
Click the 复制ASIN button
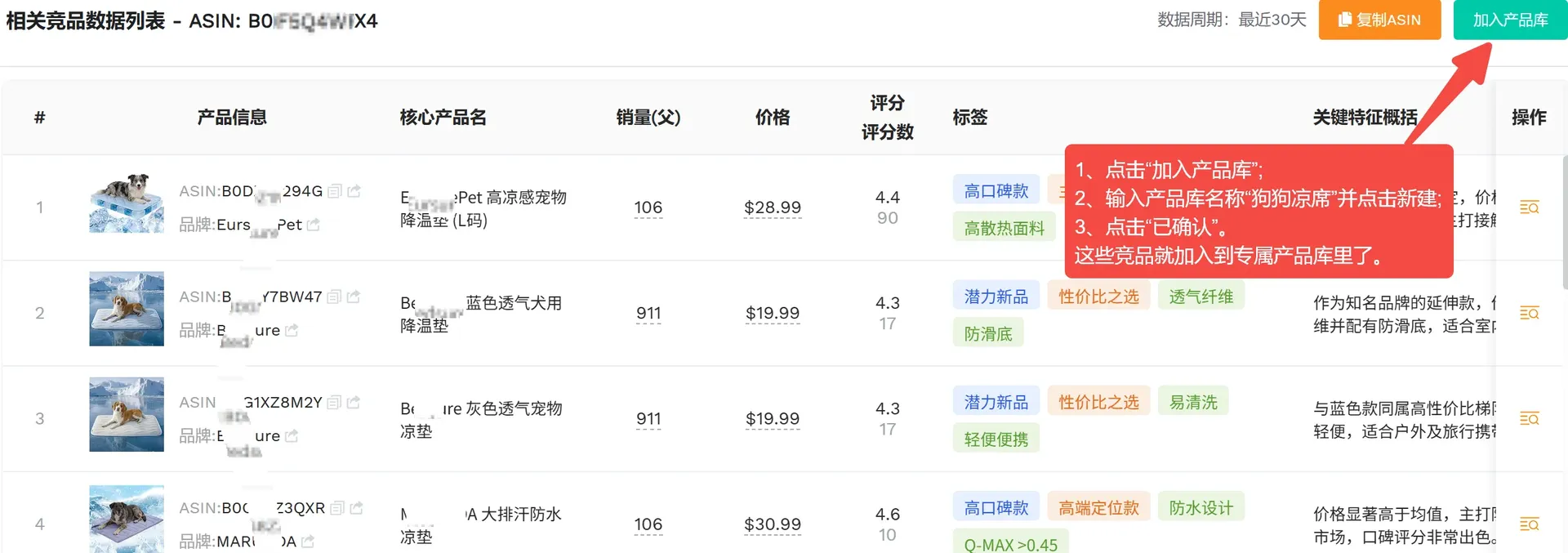click(1379, 20)
